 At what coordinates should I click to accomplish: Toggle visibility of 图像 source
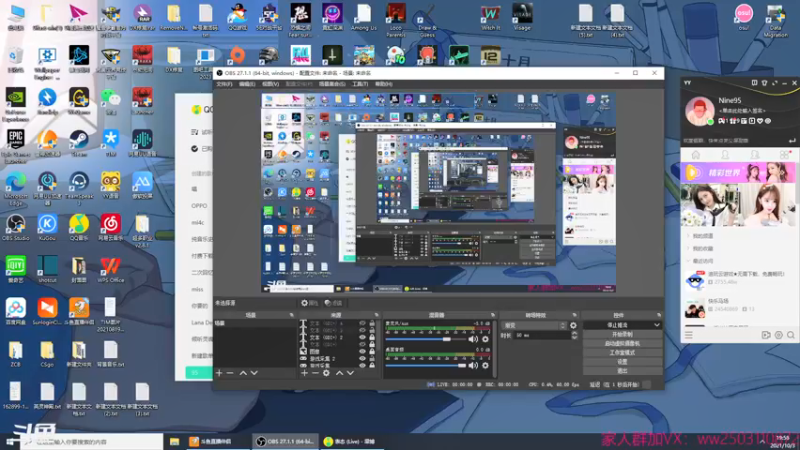pos(362,352)
